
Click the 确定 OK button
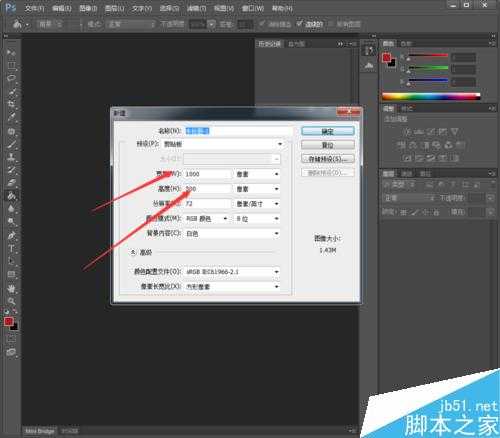328,131
